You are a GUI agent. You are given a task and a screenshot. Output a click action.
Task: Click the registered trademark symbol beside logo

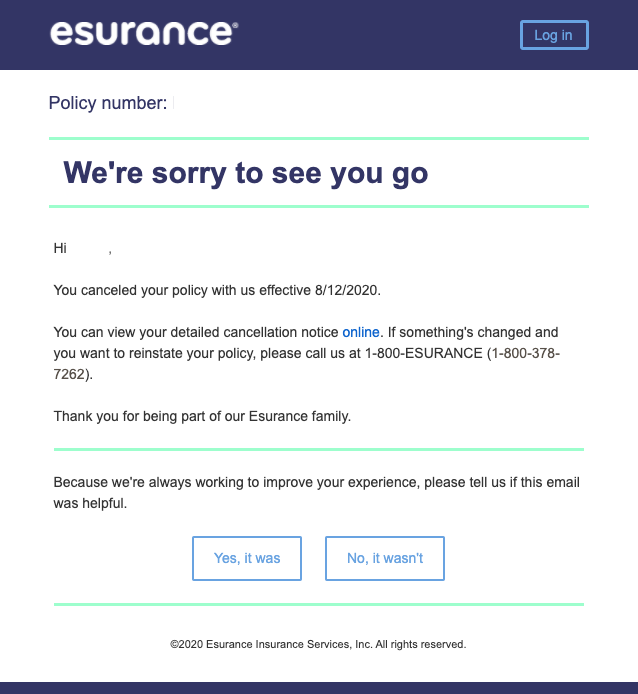point(235,25)
